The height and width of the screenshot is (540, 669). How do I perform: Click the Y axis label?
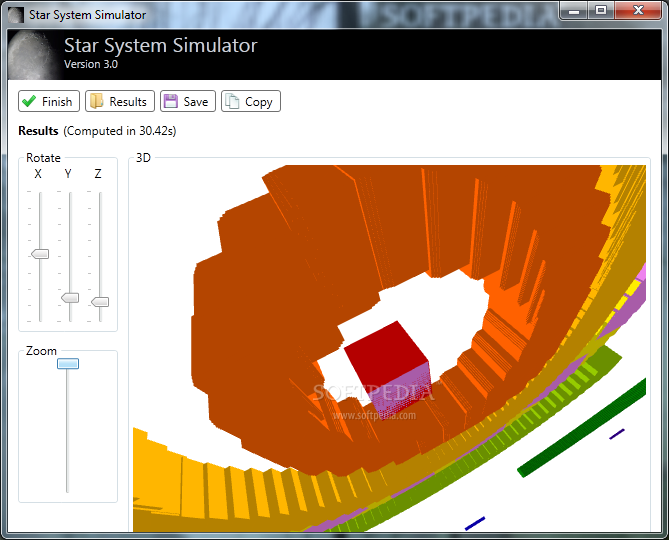68,174
